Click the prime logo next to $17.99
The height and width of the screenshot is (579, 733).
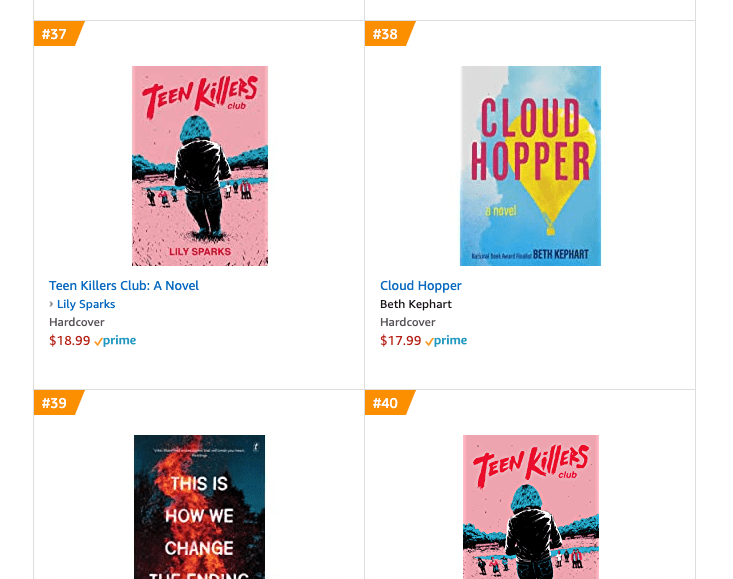(x=446, y=341)
